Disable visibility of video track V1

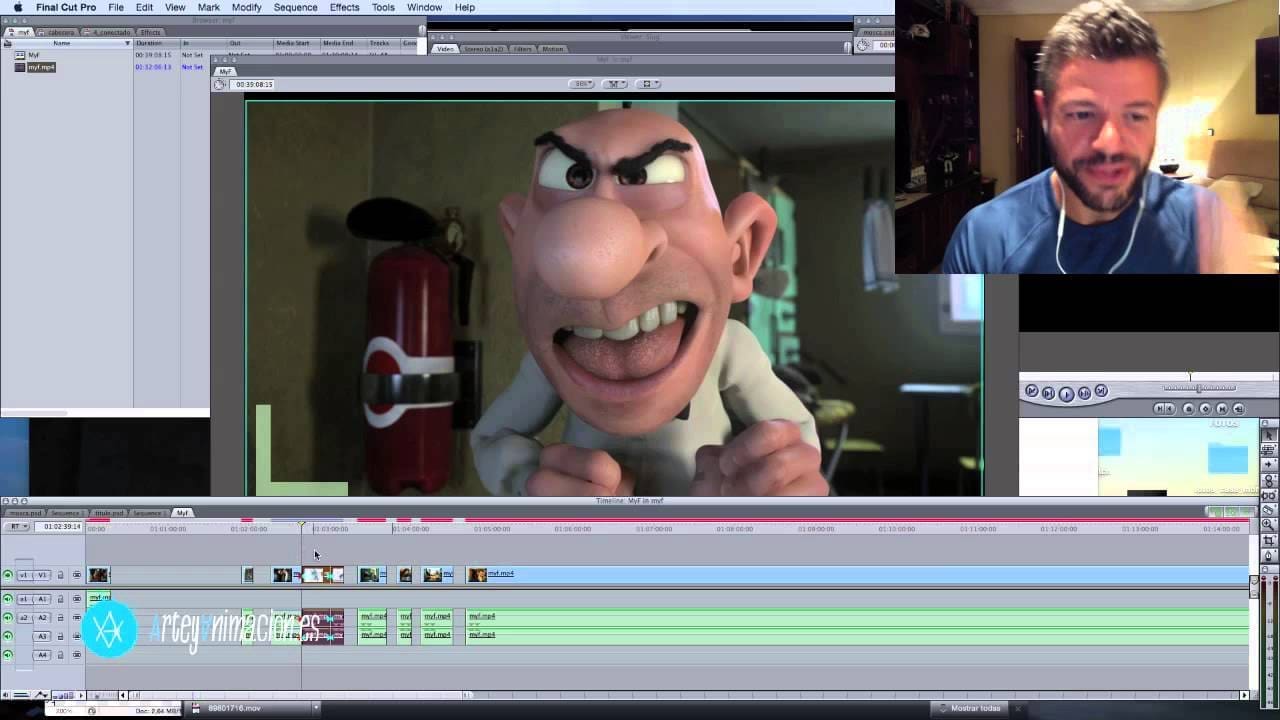(6, 574)
